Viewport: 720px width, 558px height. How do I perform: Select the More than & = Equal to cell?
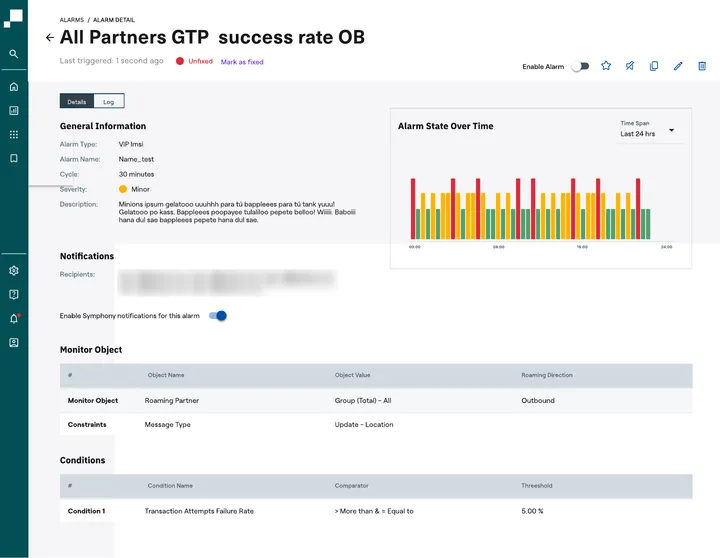374,511
